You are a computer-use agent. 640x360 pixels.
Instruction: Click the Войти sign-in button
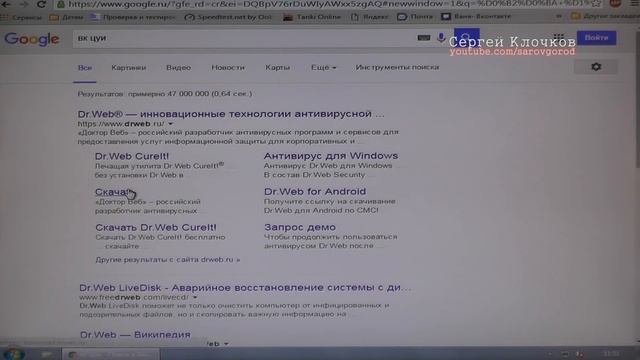596,38
